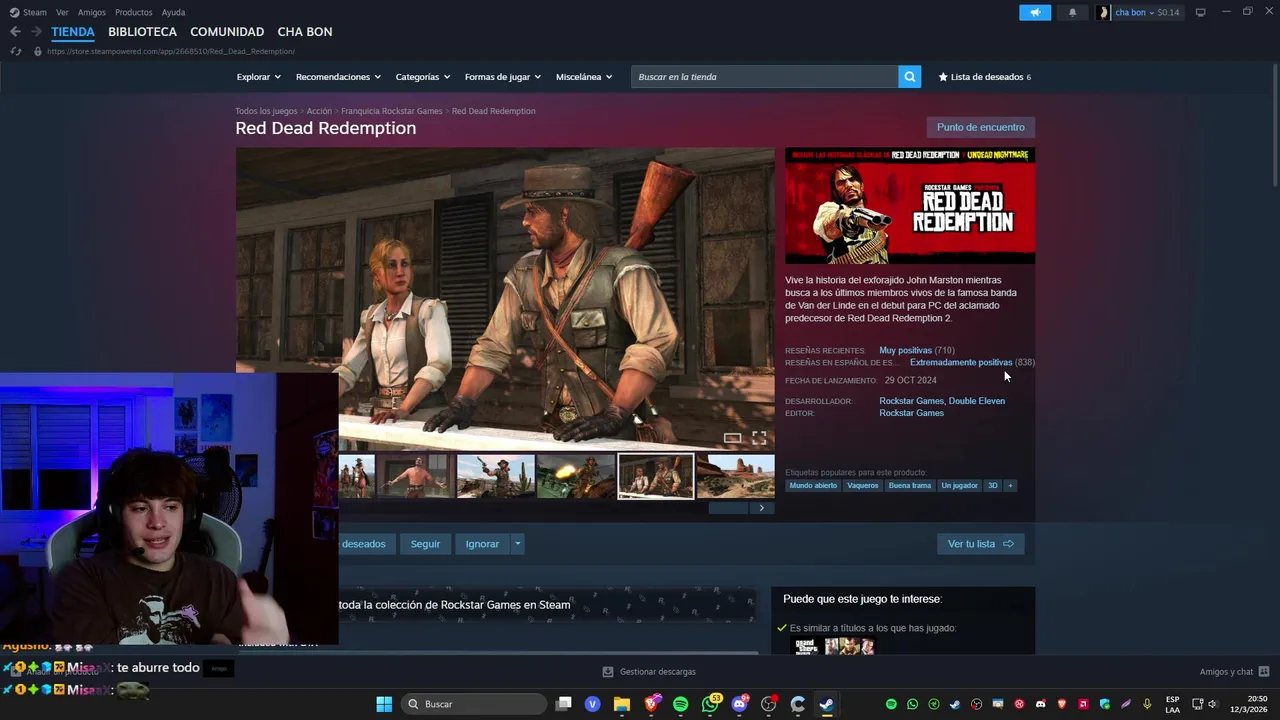Open Brave browser from the taskbar
Screen dimensions: 1280x720
click(x=652, y=704)
